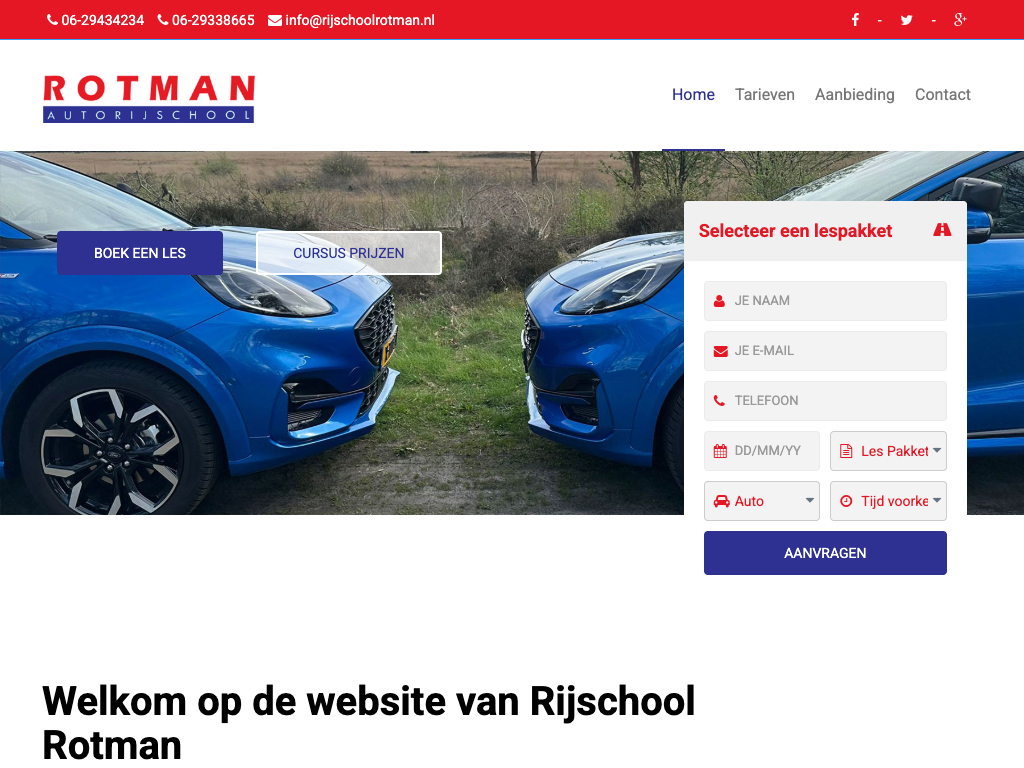1024x768 pixels.
Task: Open the Twitter icon link
Action: 906,20
